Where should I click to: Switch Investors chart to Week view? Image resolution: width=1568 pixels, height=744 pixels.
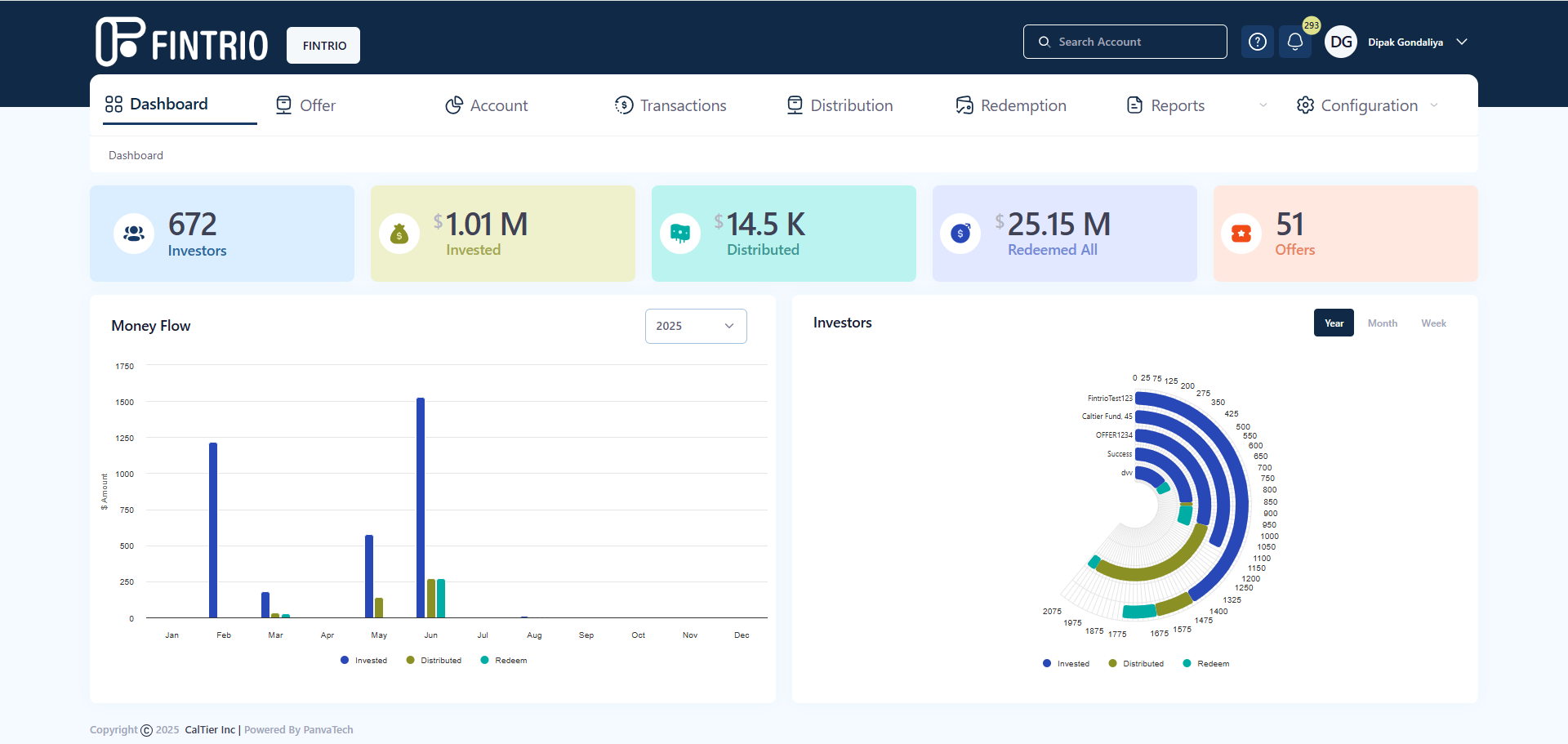click(1433, 323)
